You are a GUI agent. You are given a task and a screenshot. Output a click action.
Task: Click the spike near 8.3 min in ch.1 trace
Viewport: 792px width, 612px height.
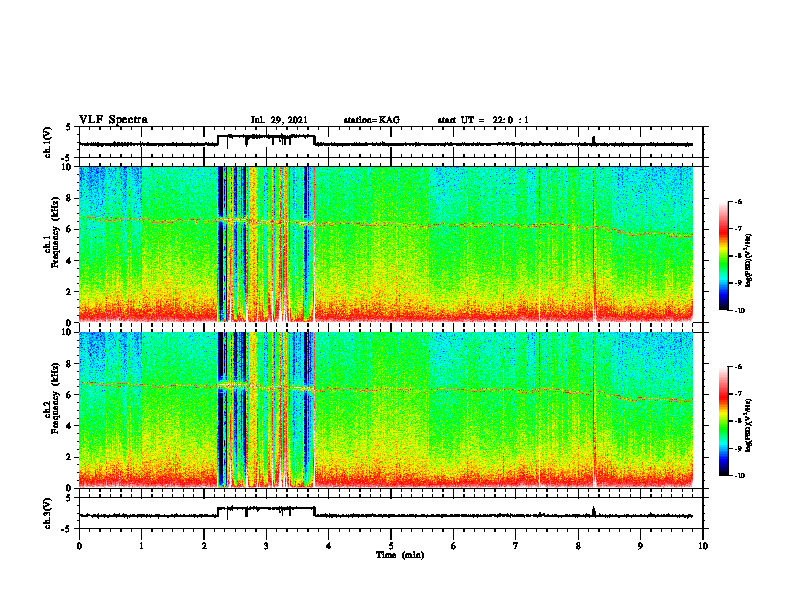(x=594, y=139)
